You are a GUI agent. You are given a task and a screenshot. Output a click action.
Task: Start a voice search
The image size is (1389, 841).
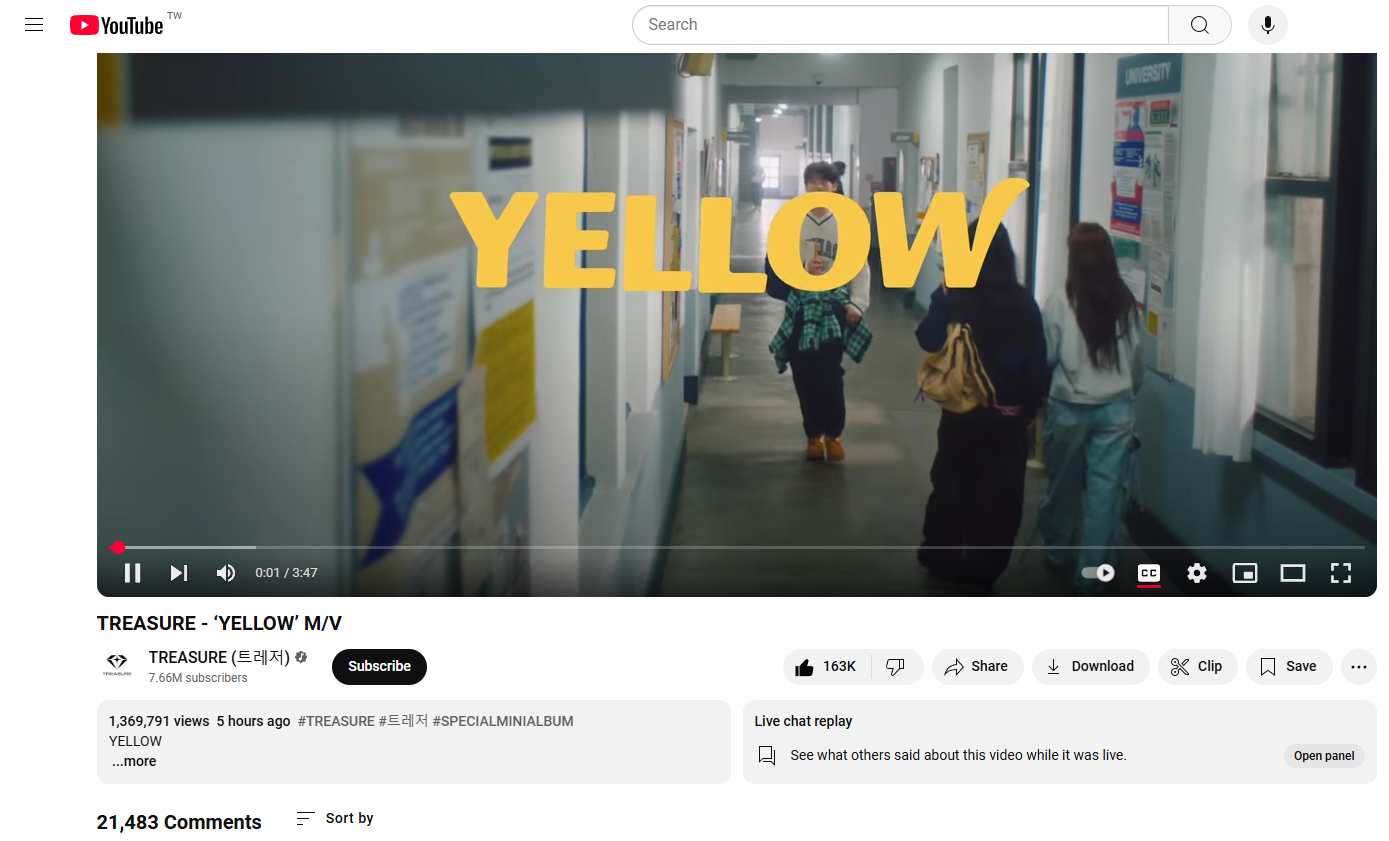(x=1267, y=24)
